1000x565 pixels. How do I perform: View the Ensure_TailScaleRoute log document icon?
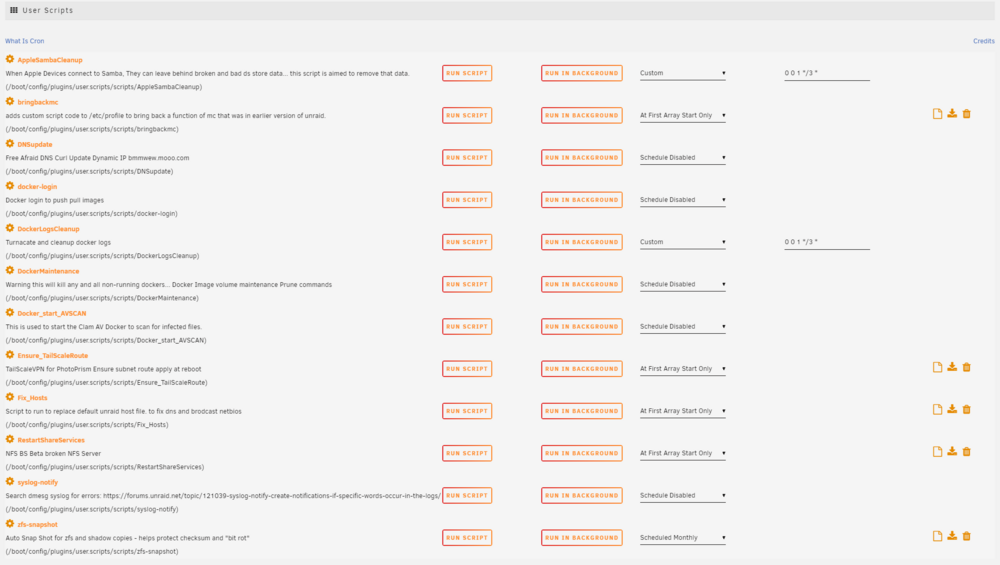point(938,367)
